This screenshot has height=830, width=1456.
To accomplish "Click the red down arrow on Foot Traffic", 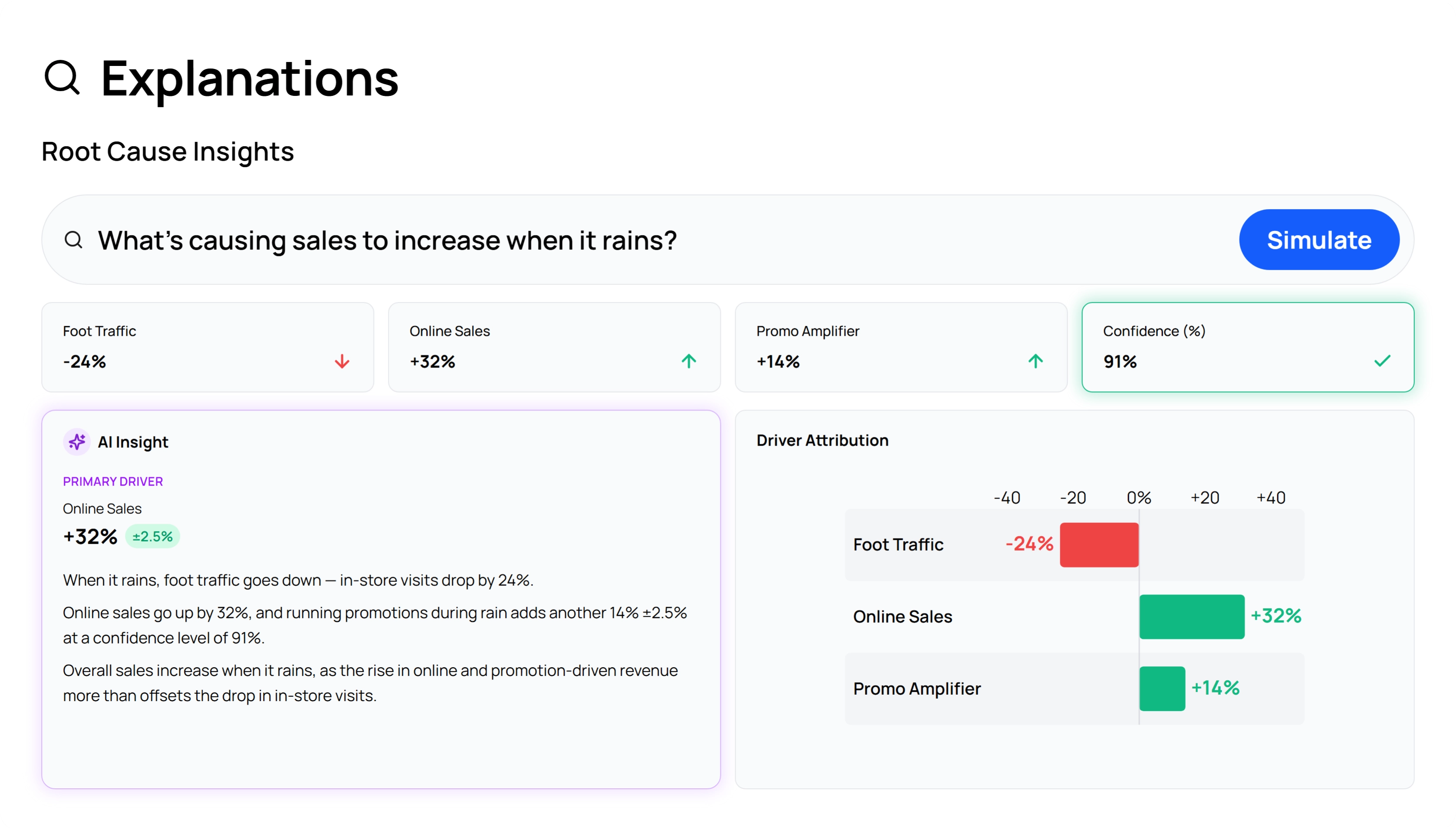I will tap(342, 361).
